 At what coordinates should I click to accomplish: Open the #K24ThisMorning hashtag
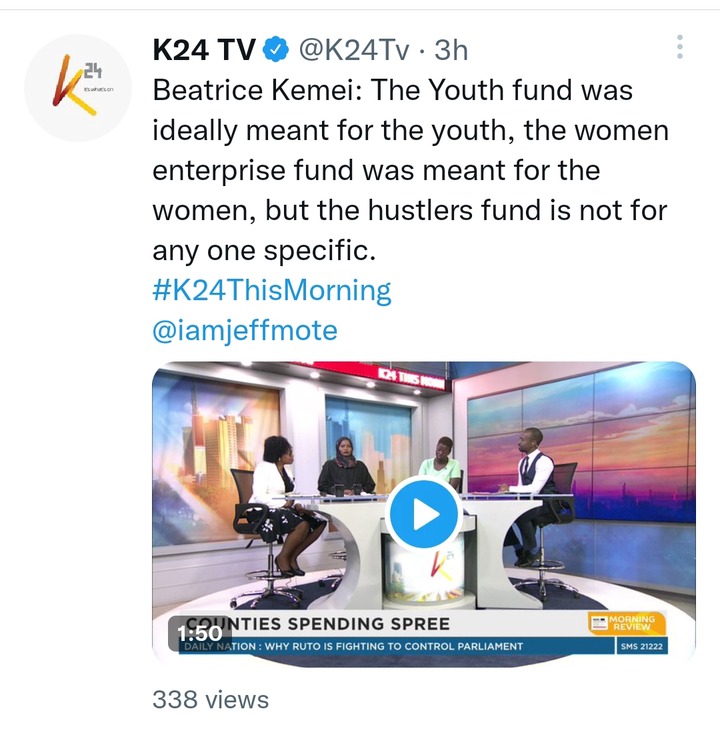point(272,291)
